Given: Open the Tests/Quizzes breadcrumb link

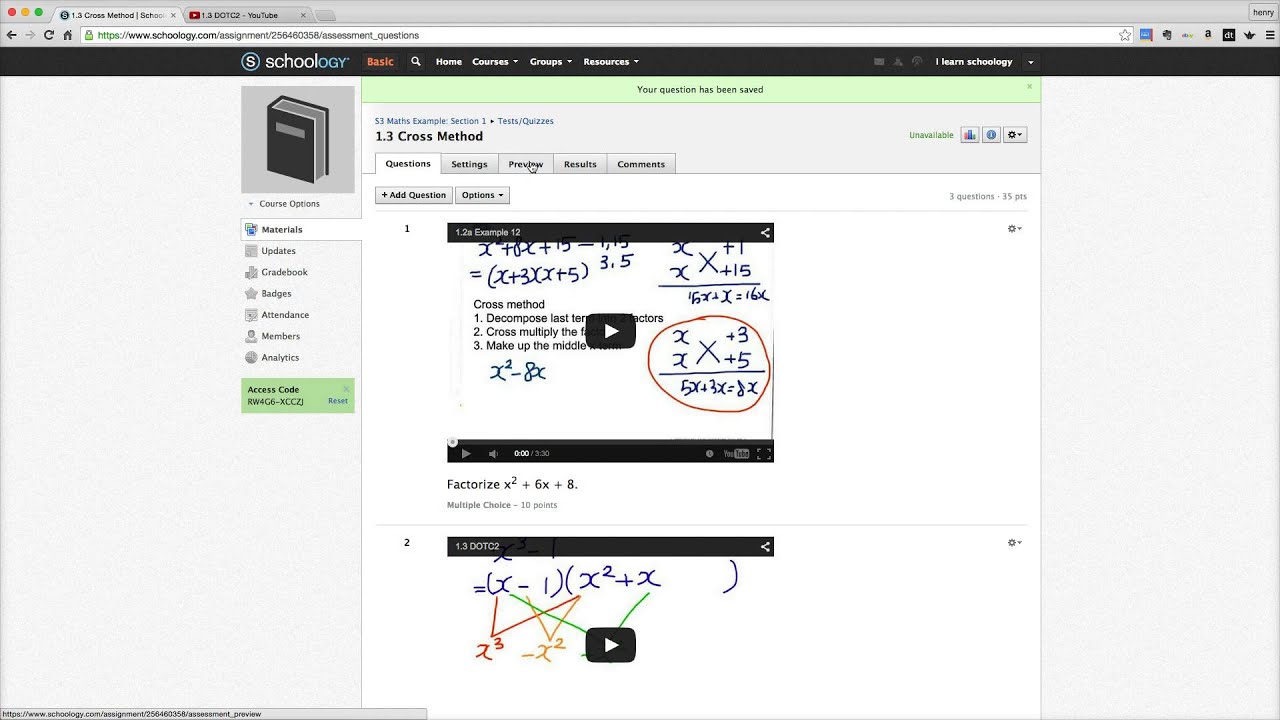Looking at the screenshot, I should click(x=525, y=121).
